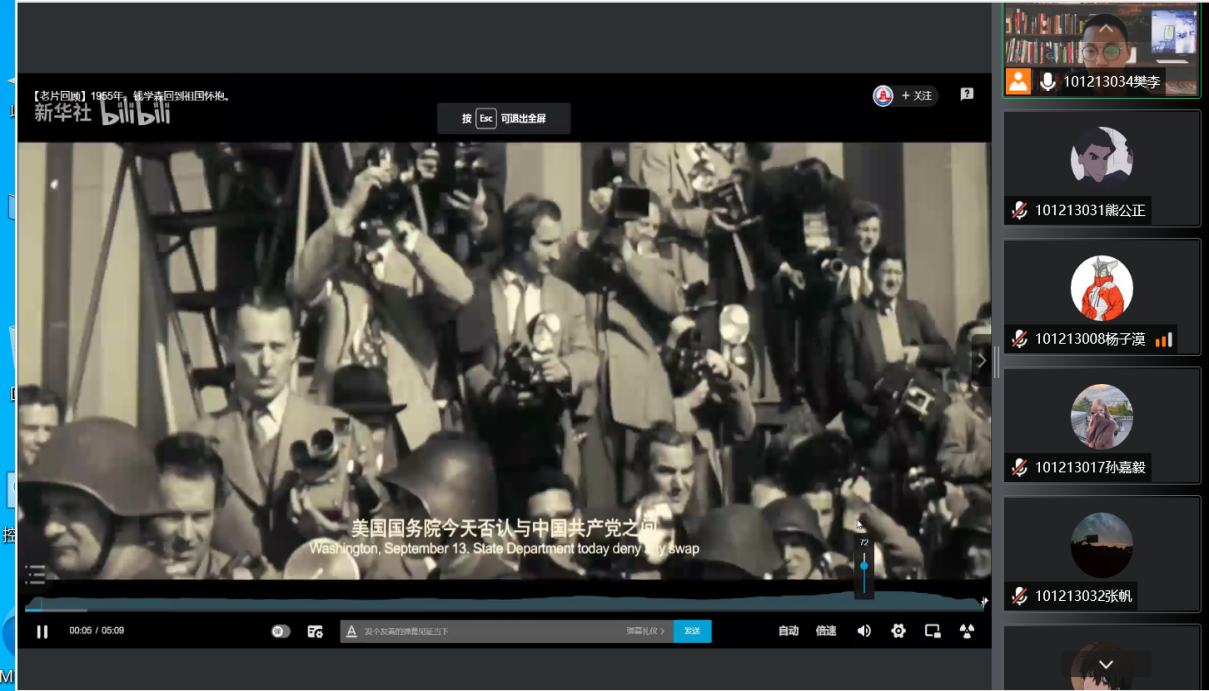Select 101213017孙嘉毅's avatar
Image resolution: width=1209 pixels, height=691 pixels.
(1101, 416)
